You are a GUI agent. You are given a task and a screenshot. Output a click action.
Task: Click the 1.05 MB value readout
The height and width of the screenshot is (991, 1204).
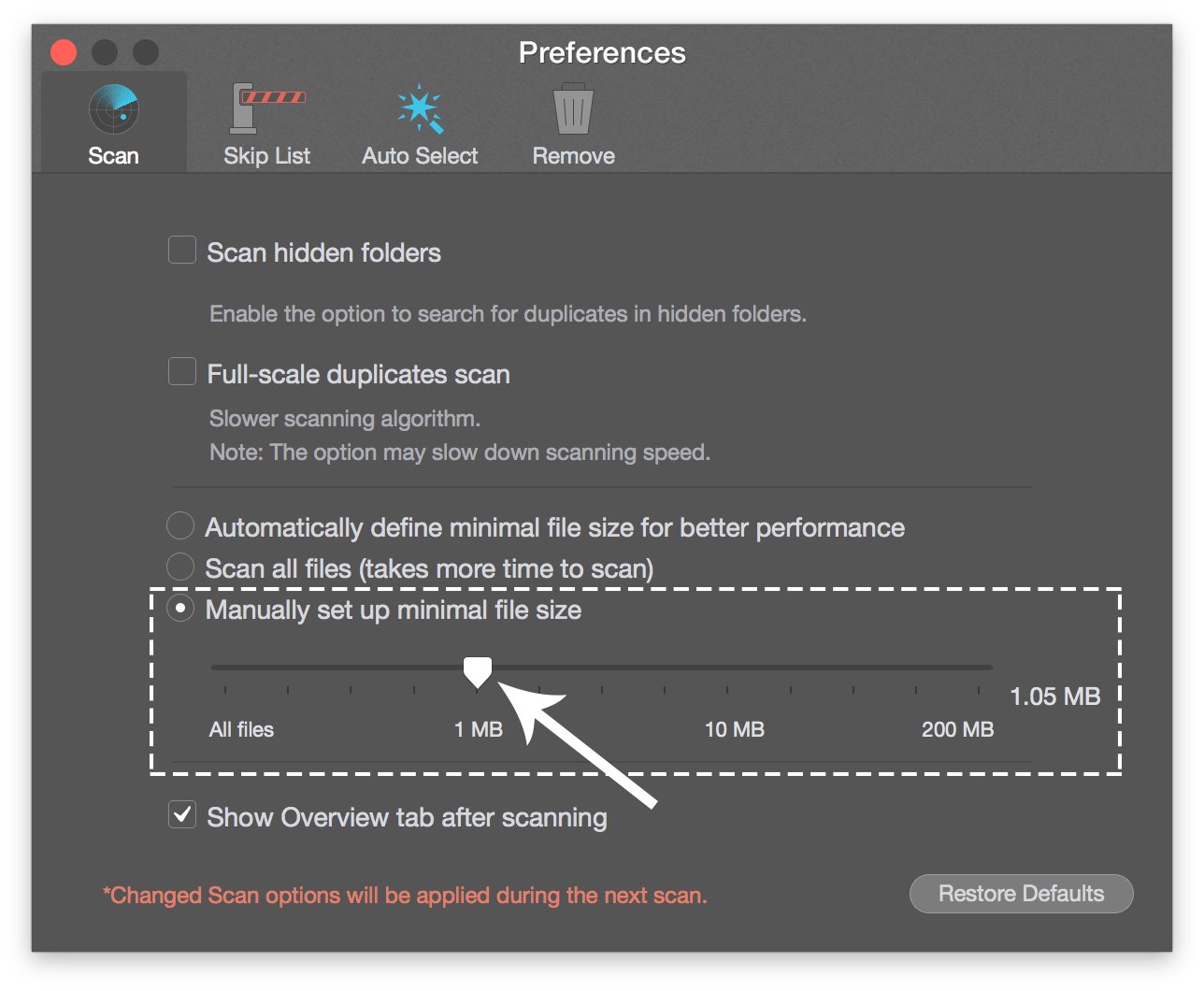[x=1055, y=697]
